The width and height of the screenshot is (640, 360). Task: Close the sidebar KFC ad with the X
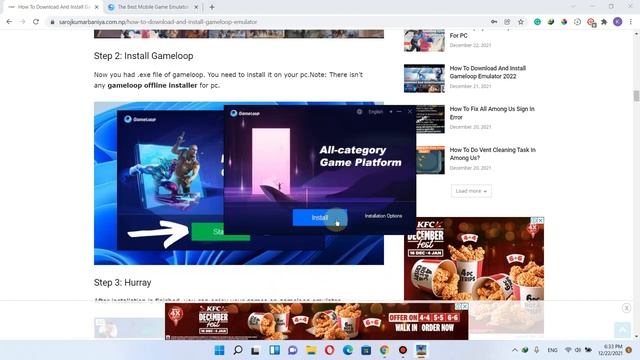(540, 220)
